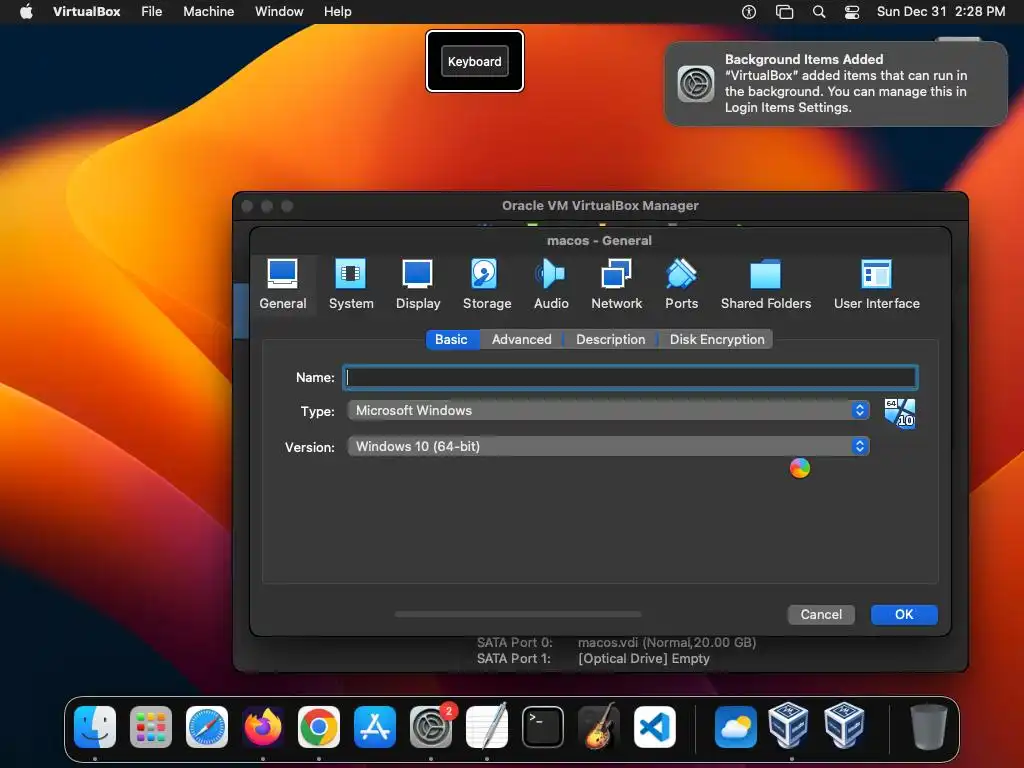Open the Storage settings section
Screen dimensions: 1024x768
tap(487, 285)
